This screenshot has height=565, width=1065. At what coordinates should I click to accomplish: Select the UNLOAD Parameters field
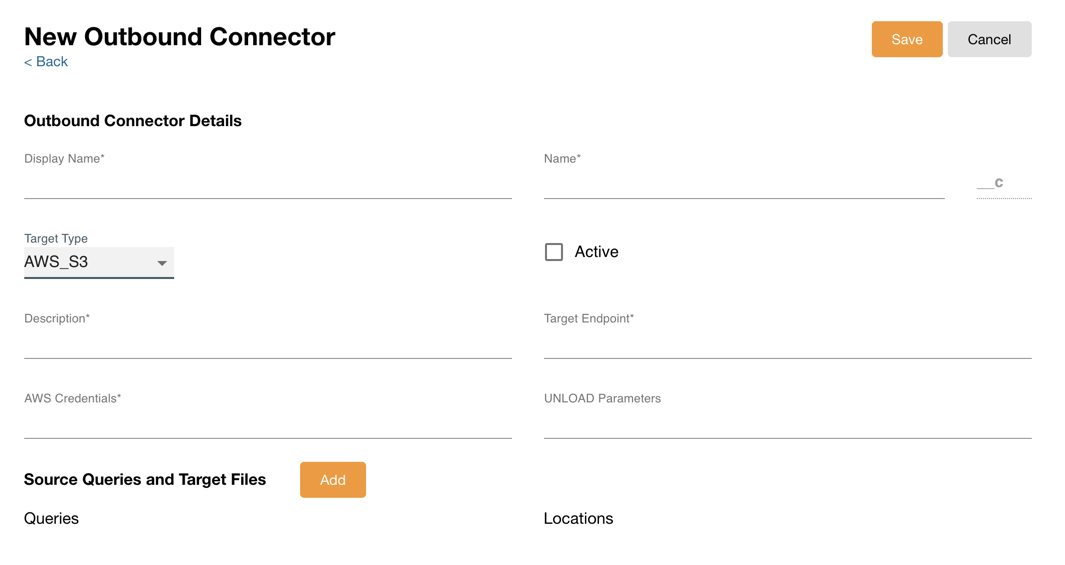787,425
